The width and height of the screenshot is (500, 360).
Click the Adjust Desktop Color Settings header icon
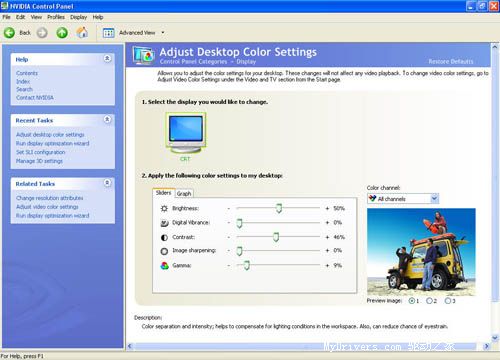coord(144,55)
